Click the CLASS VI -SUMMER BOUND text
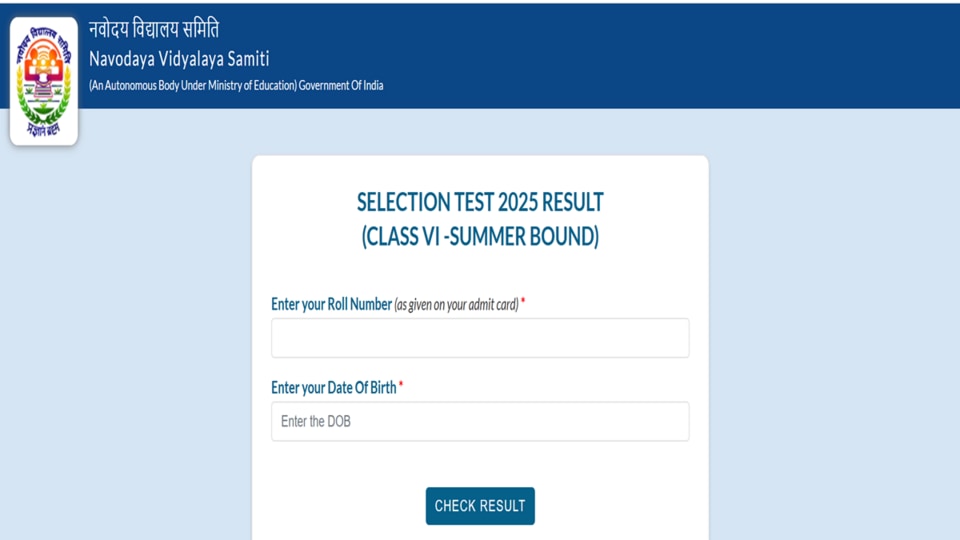The image size is (960, 540). pos(480,236)
